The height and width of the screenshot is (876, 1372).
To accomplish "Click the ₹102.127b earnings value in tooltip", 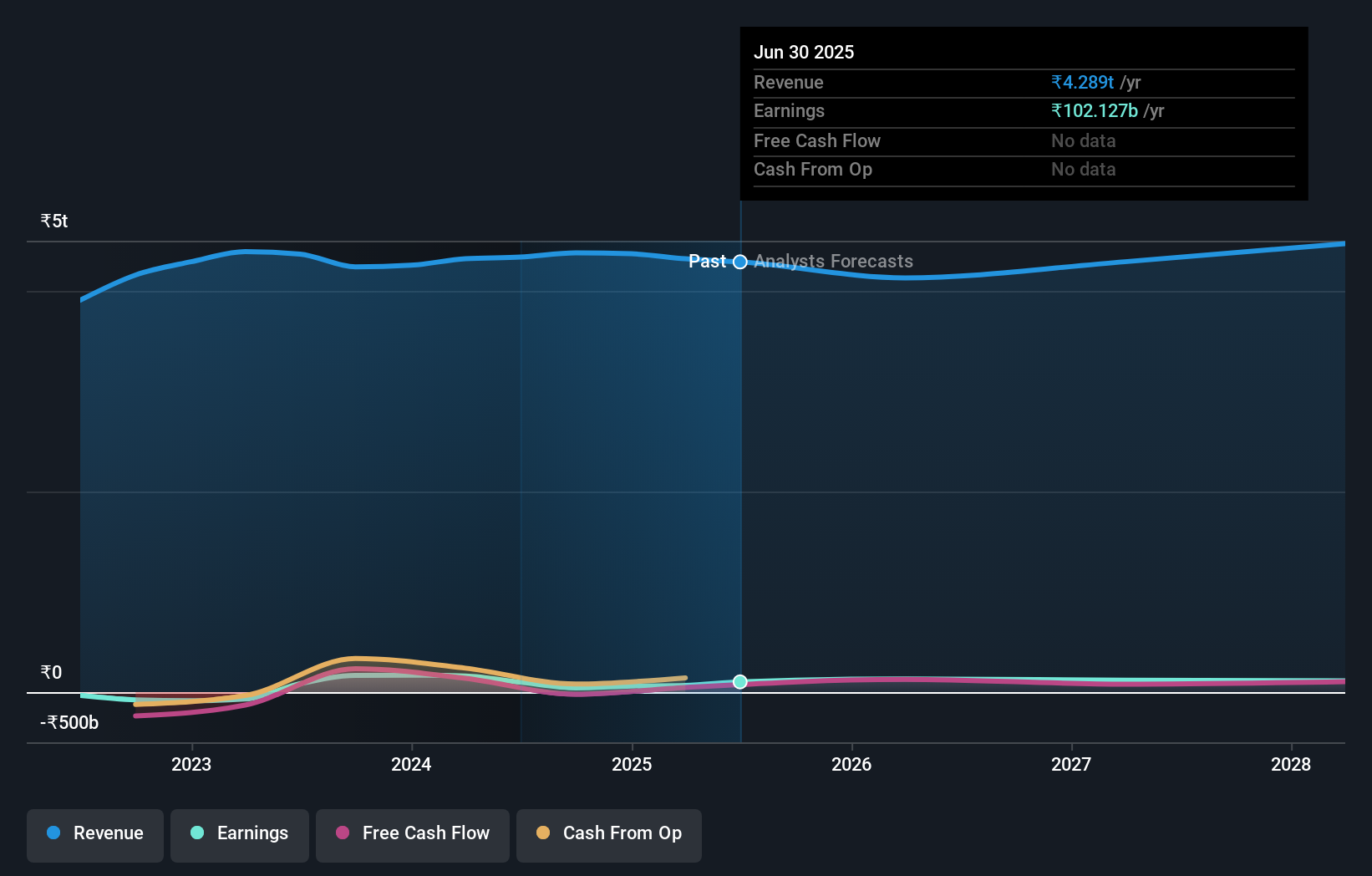I will point(1095,110).
